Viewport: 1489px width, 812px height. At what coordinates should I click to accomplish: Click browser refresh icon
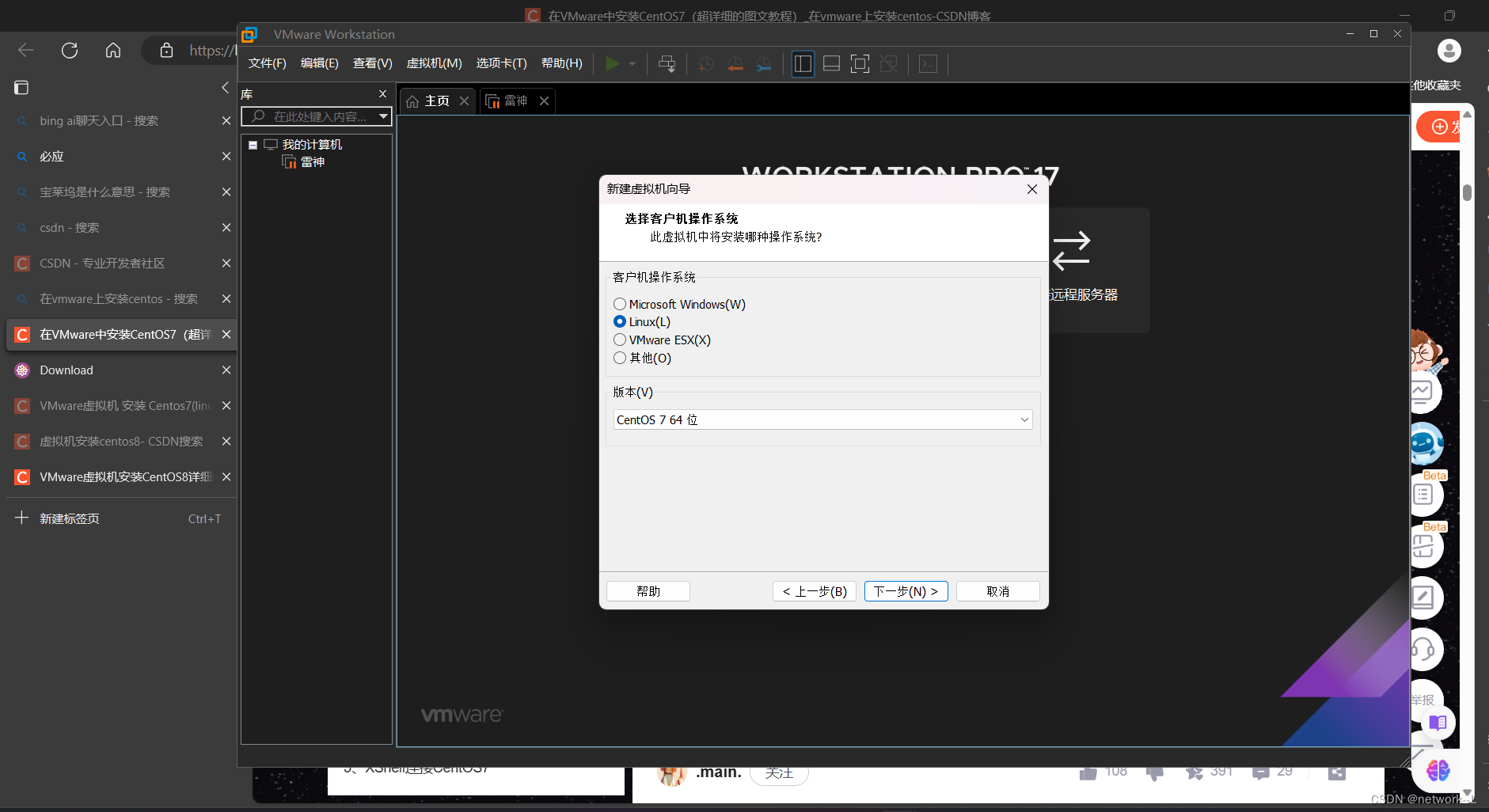point(70,51)
